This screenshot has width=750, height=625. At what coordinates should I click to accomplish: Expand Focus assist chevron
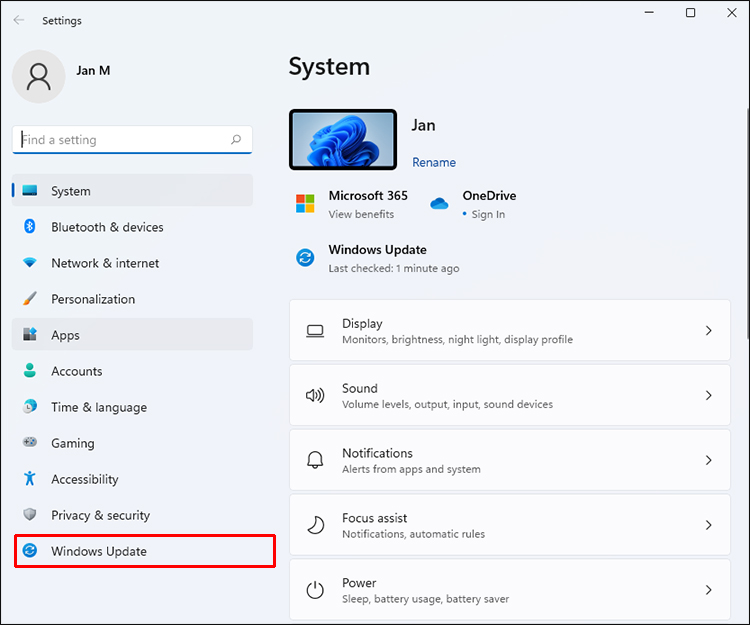pyautogui.click(x=708, y=525)
